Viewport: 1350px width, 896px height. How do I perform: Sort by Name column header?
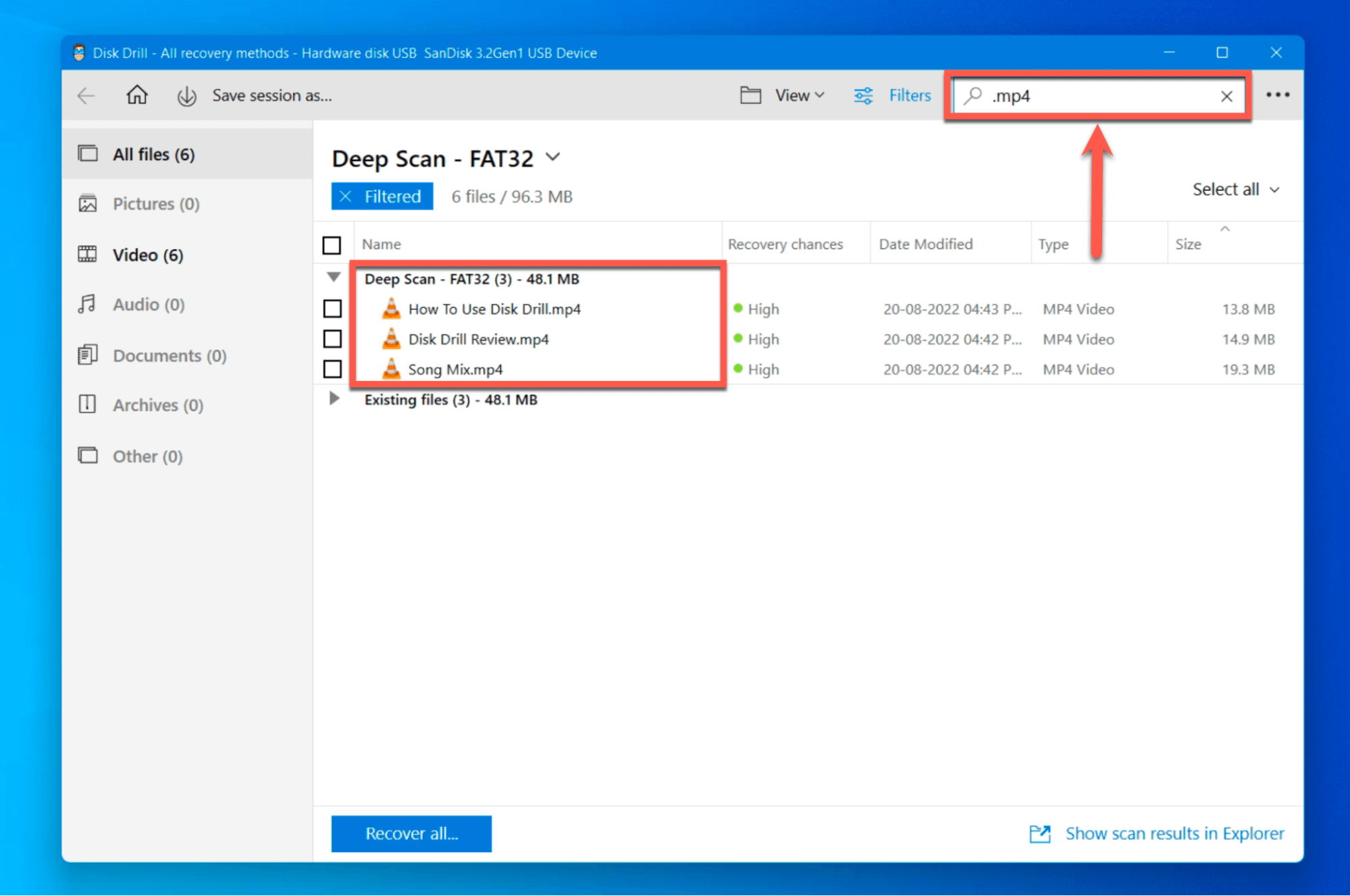point(382,244)
